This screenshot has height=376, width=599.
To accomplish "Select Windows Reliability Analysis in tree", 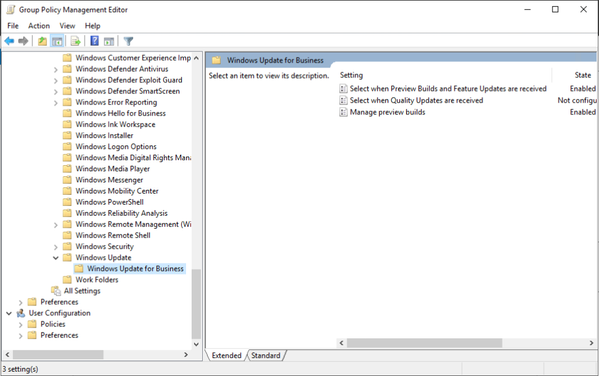I will (121, 213).
